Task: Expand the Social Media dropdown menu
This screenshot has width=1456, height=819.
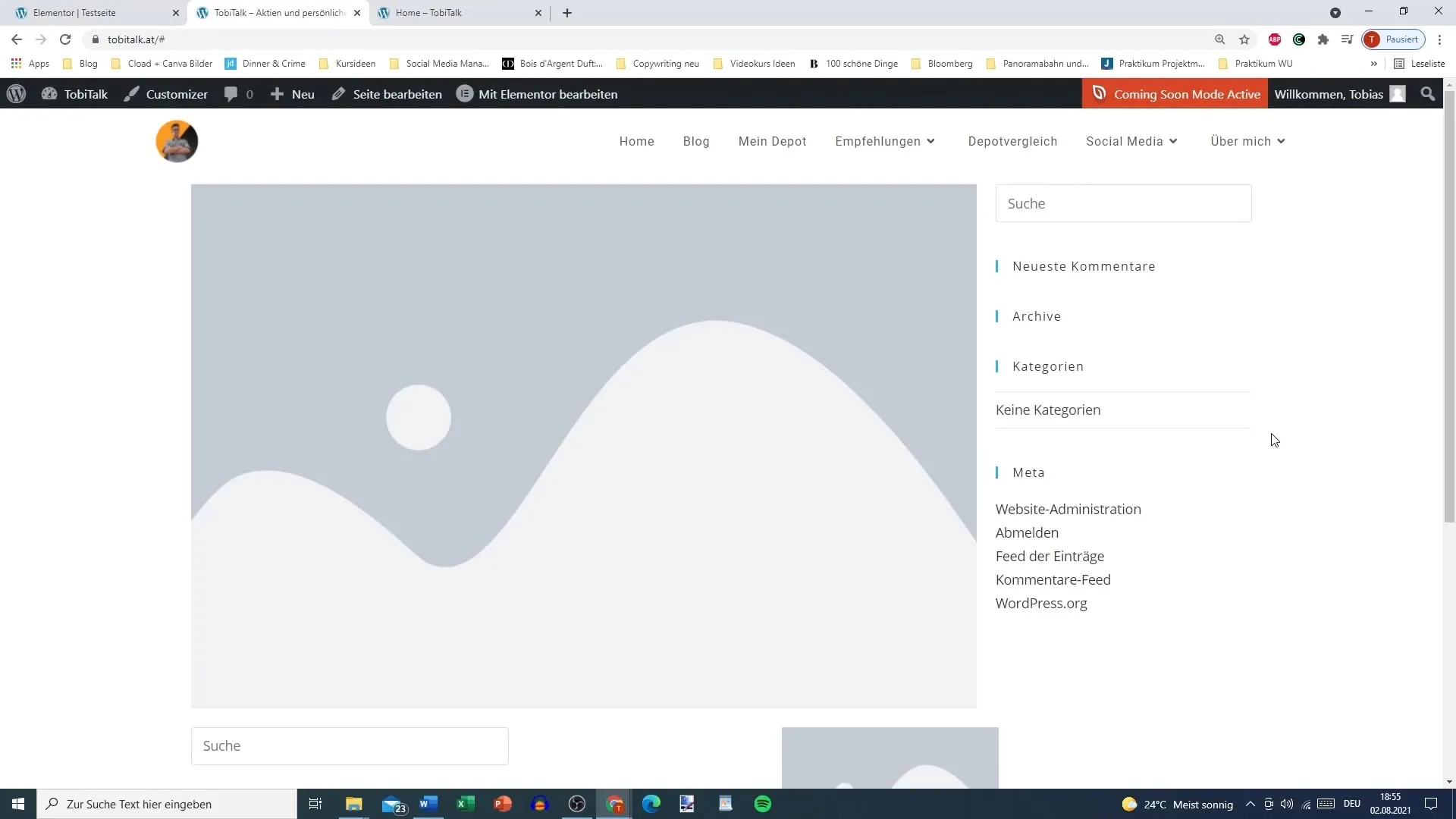Action: coord(1131,141)
